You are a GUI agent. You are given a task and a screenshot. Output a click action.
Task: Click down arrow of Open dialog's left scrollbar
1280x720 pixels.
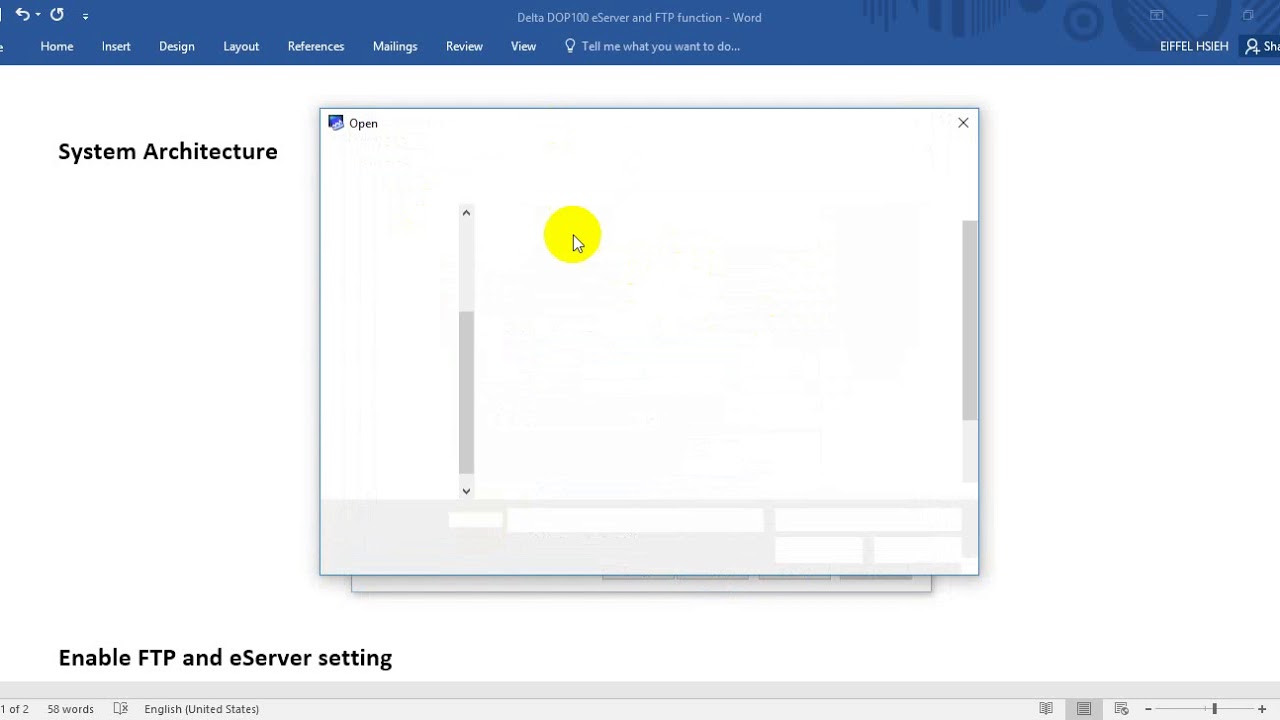pyautogui.click(x=466, y=491)
